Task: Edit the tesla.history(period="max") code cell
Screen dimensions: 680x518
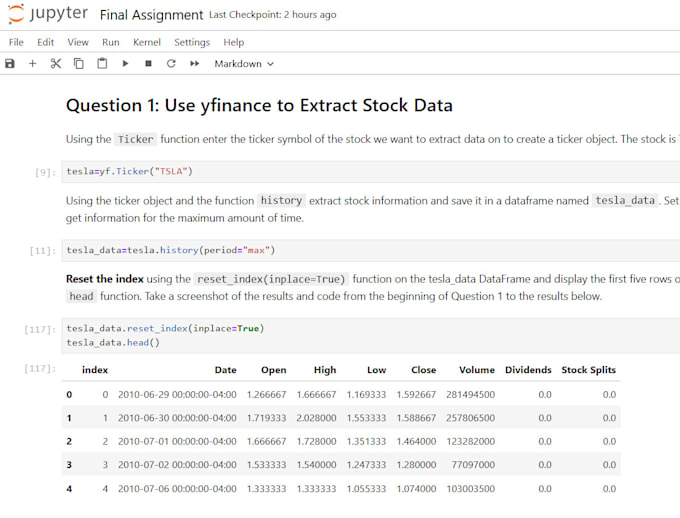Action: click(x=371, y=250)
